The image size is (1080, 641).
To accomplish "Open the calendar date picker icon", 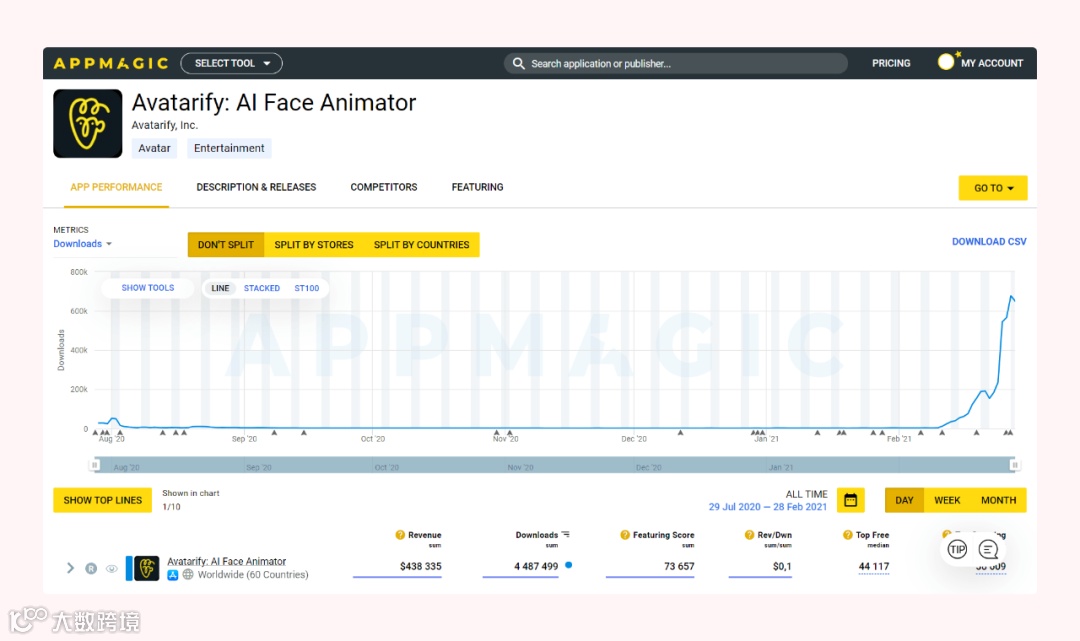I will [851, 500].
